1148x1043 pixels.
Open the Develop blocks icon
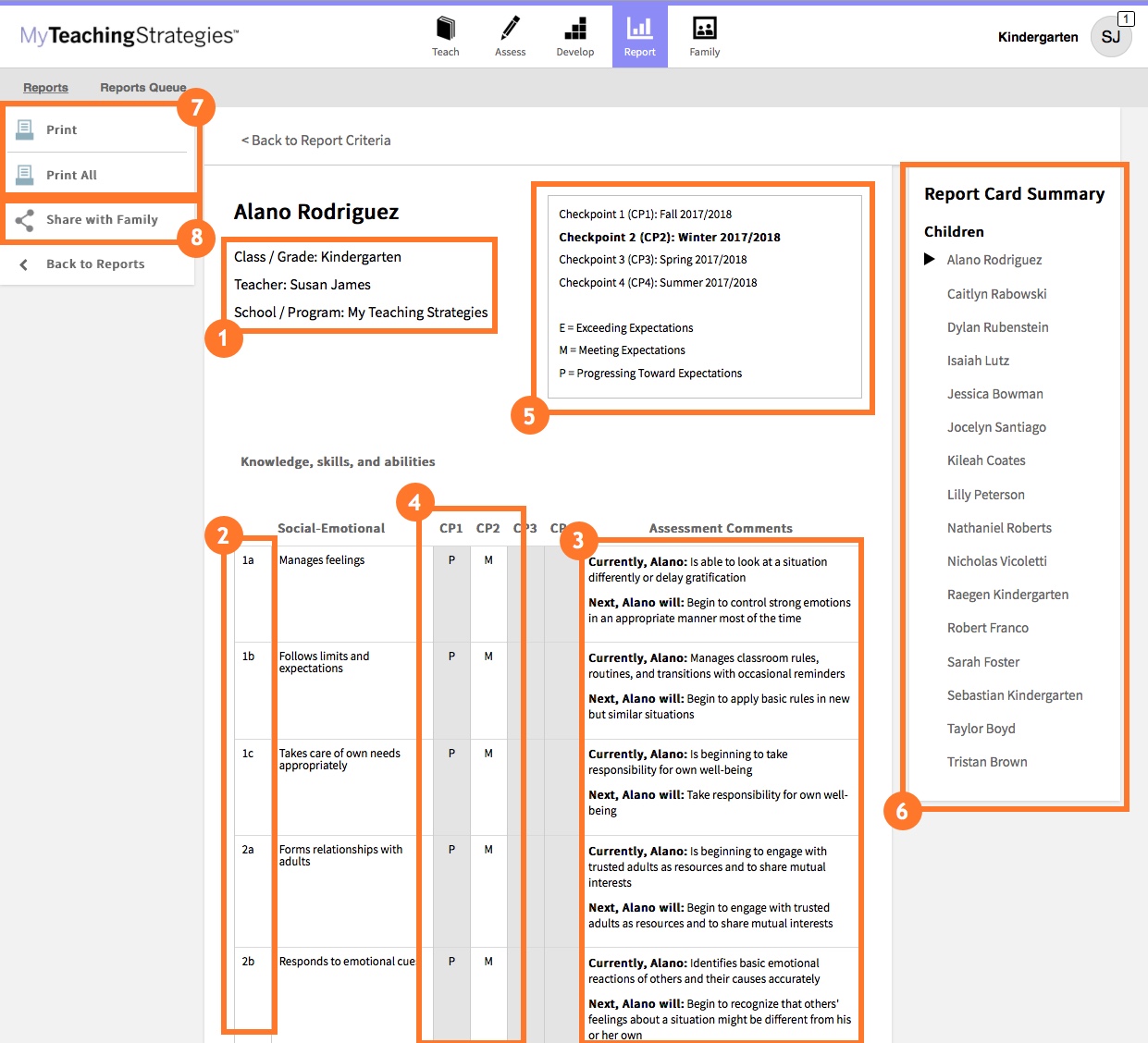tap(574, 29)
